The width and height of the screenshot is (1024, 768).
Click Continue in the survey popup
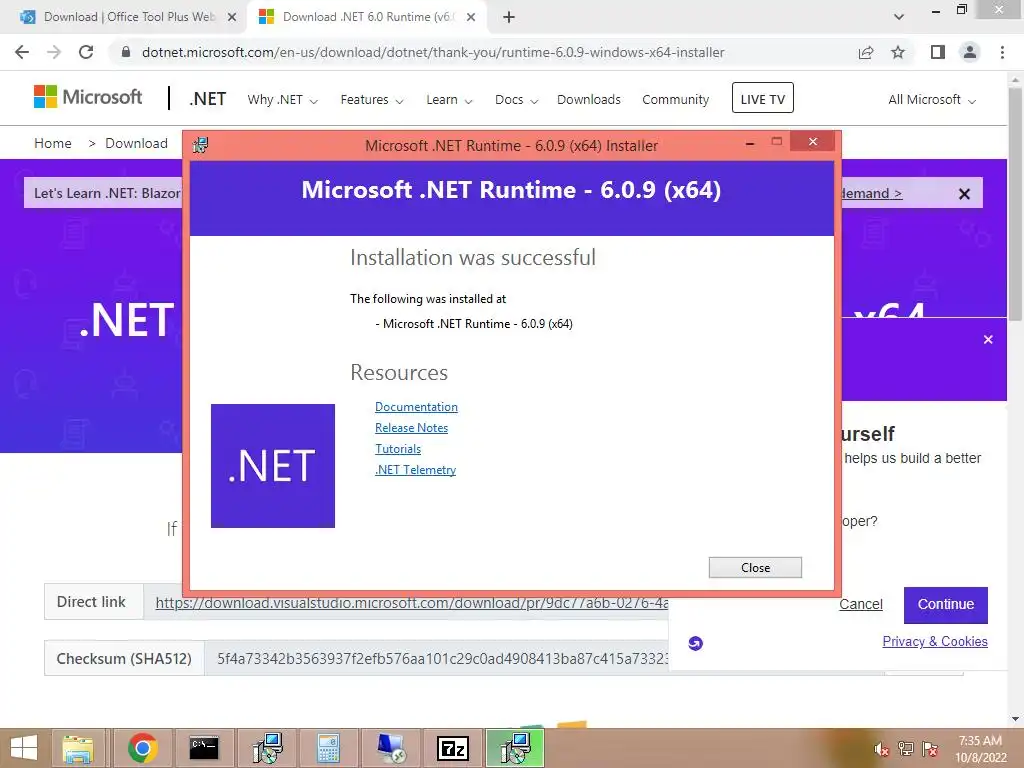[x=946, y=605]
